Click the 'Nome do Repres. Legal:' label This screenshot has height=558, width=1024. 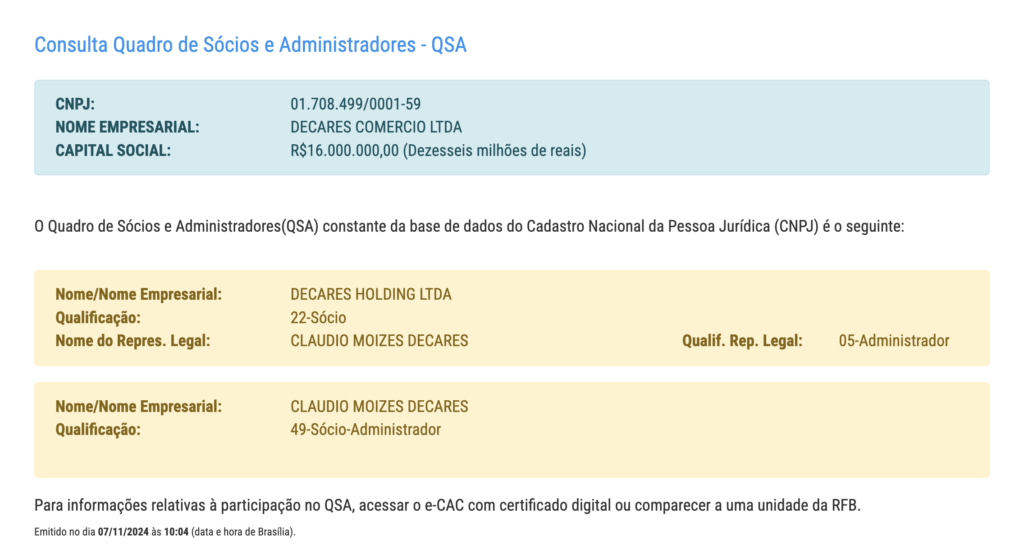pyautogui.click(x=133, y=341)
